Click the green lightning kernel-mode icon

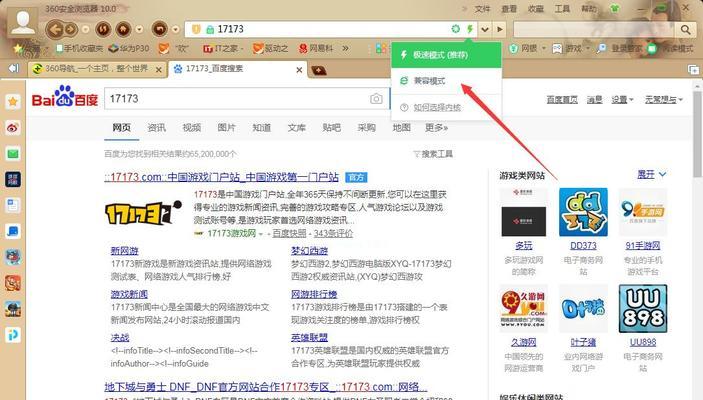click(469, 29)
